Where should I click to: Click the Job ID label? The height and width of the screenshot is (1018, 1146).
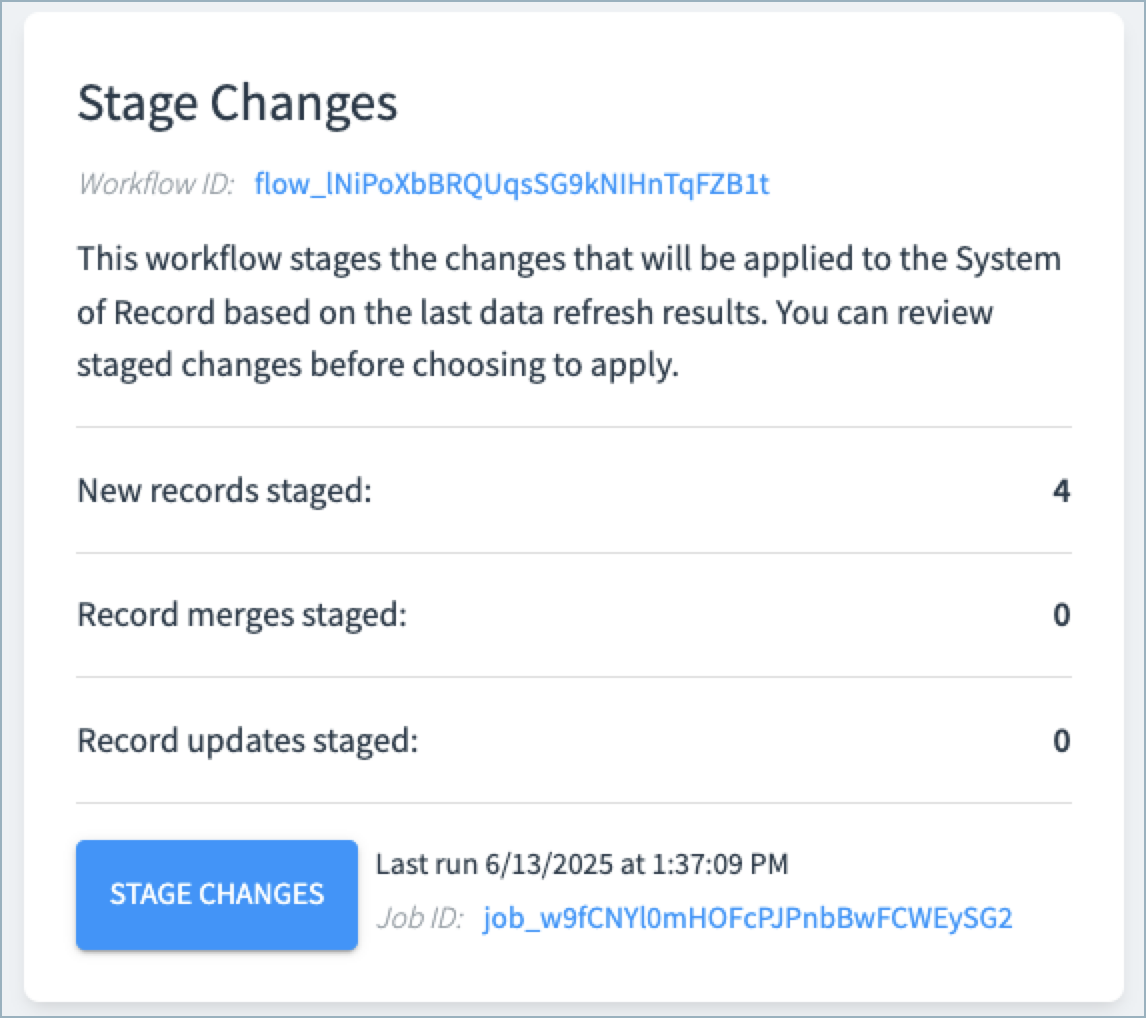click(420, 918)
